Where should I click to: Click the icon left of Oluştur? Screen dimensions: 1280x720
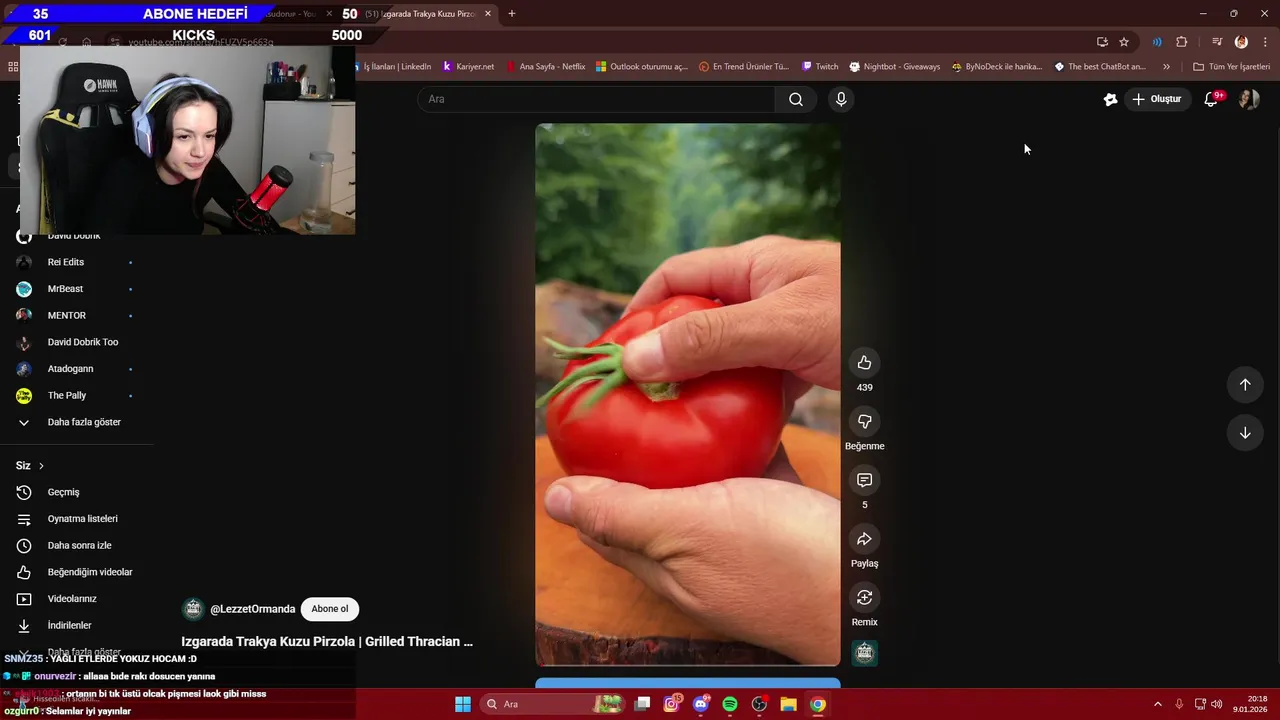[x=1110, y=99]
